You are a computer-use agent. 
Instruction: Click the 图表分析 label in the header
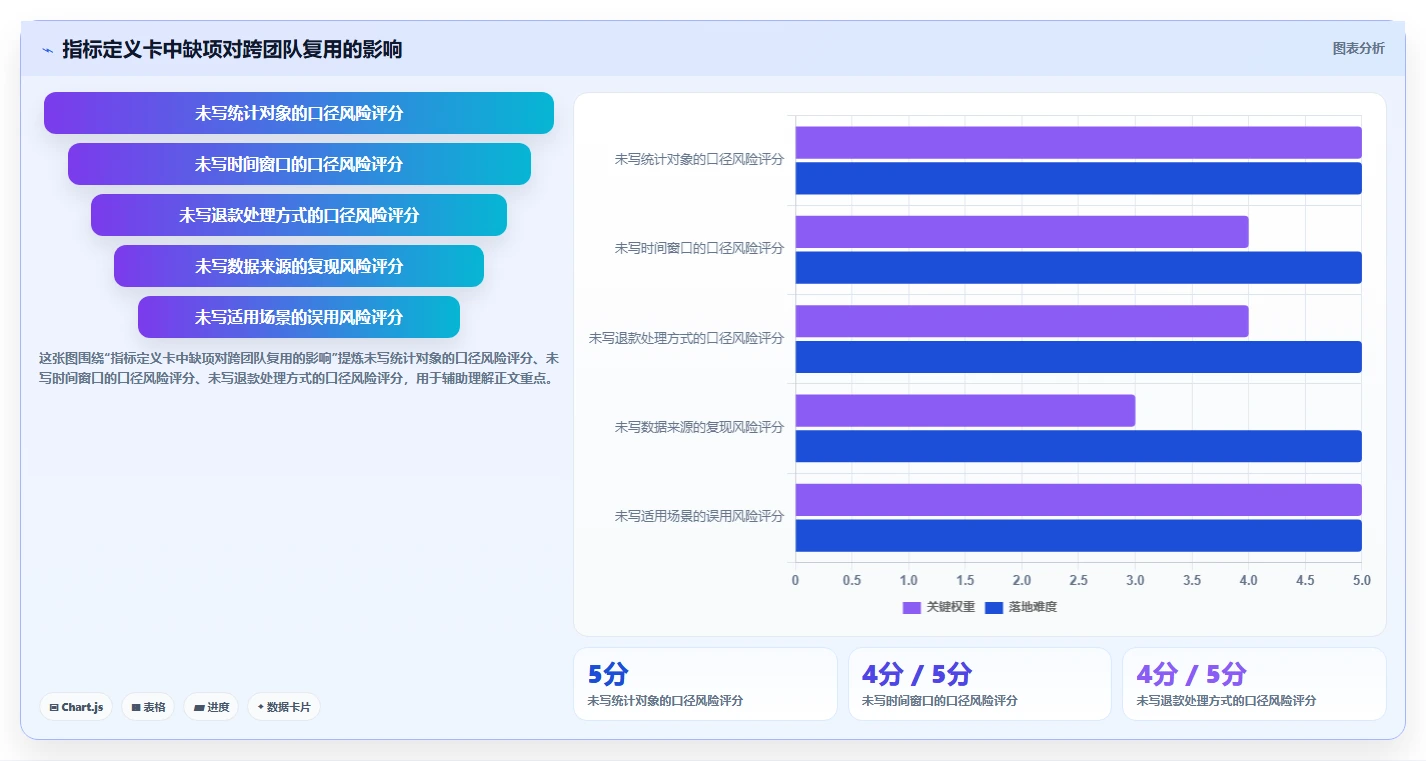point(1358,48)
